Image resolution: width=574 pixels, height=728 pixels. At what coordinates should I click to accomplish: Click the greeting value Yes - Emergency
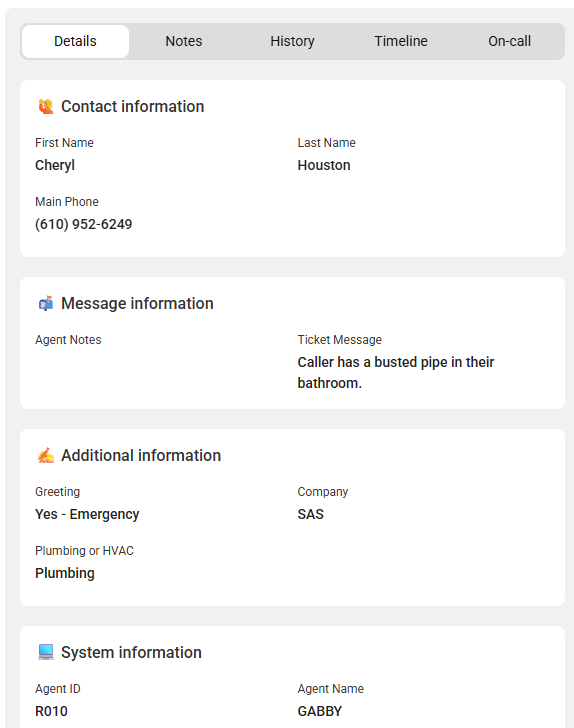pos(87,514)
